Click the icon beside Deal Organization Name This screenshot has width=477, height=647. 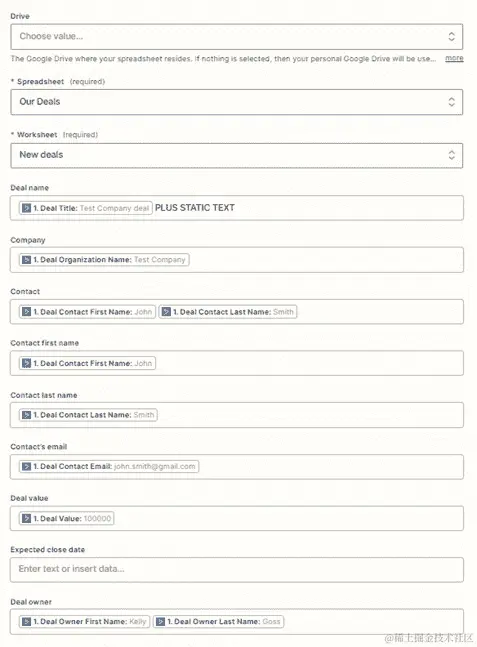[26, 260]
